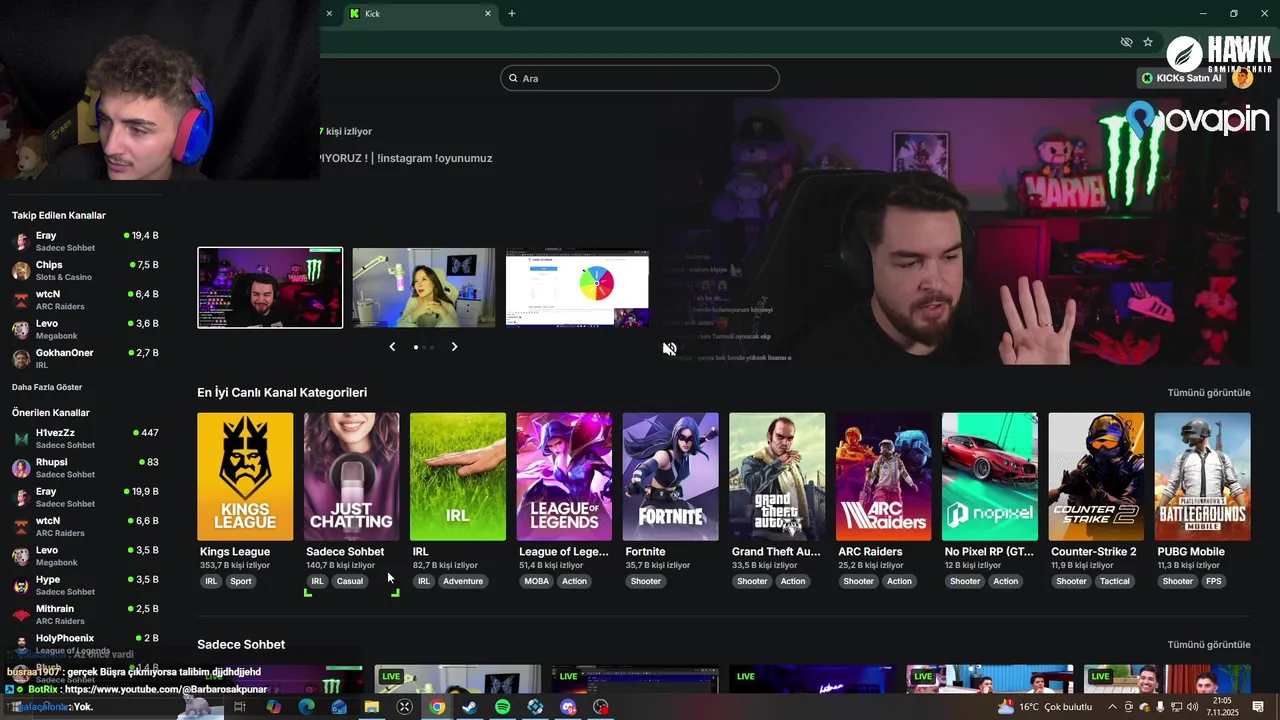Image resolution: width=1280 pixels, height=720 pixels.
Task: Open Outlook mail from taskbar
Action: (339, 707)
